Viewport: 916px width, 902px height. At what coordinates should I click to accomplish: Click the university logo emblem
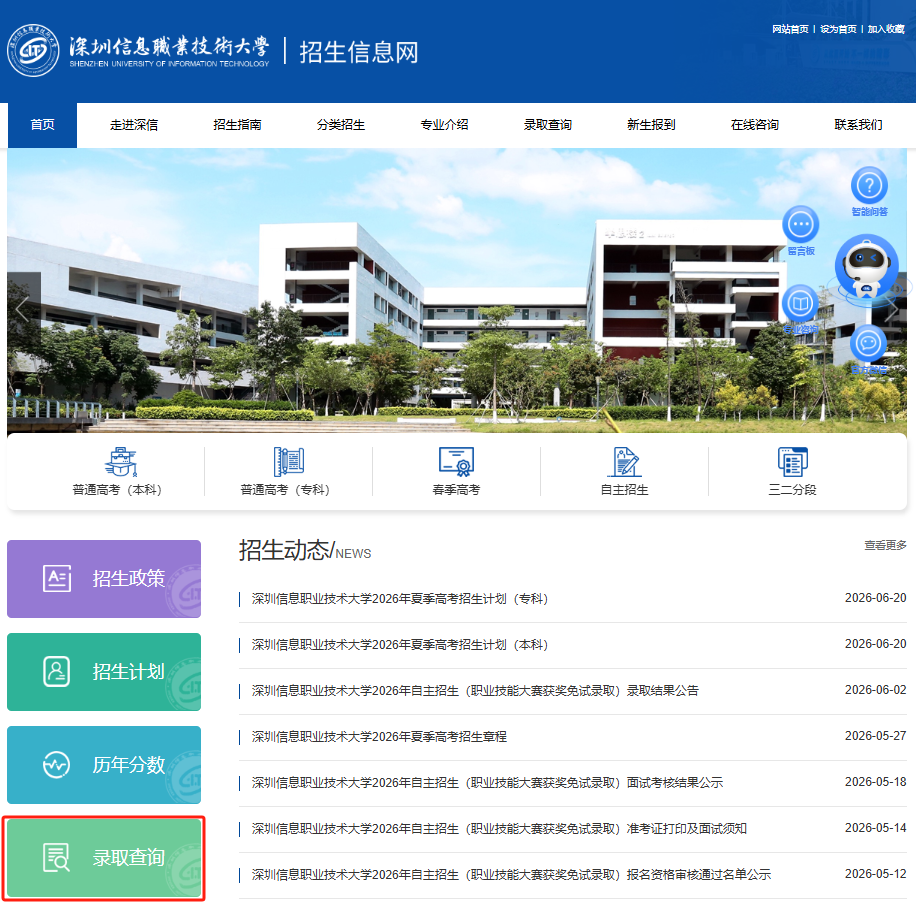(33, 50)
